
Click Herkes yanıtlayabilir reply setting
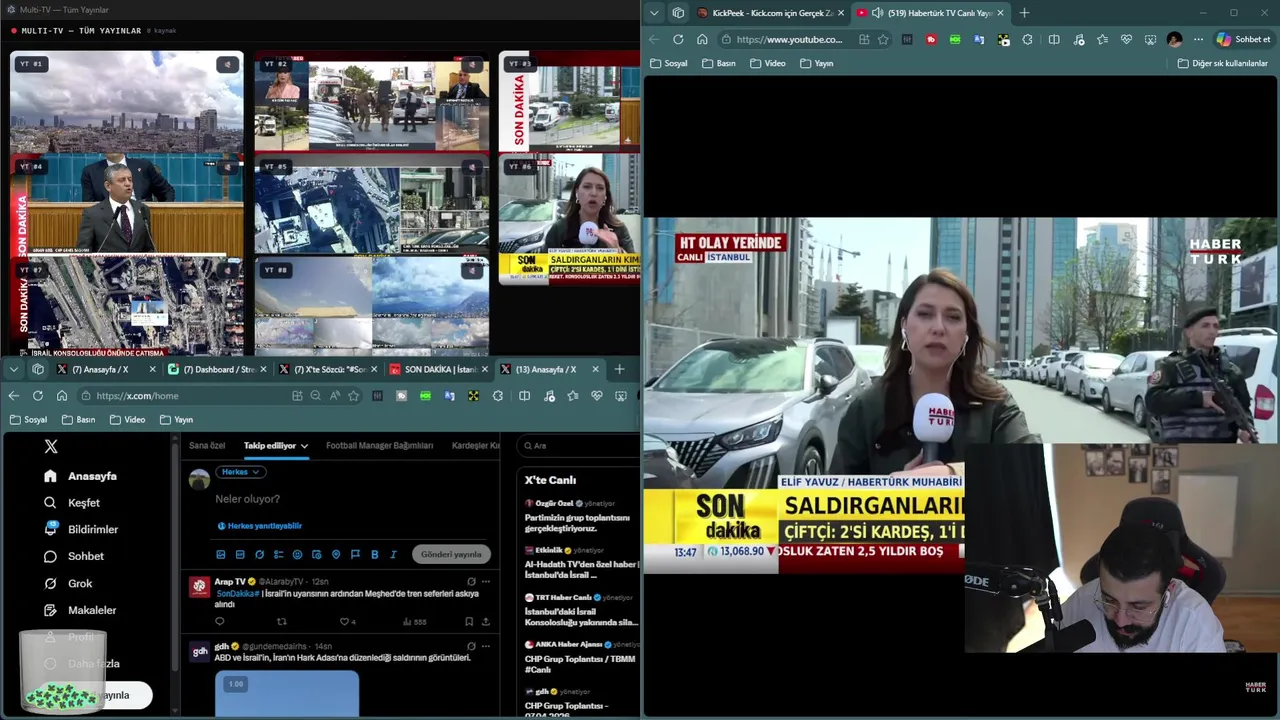coord(260,526)
